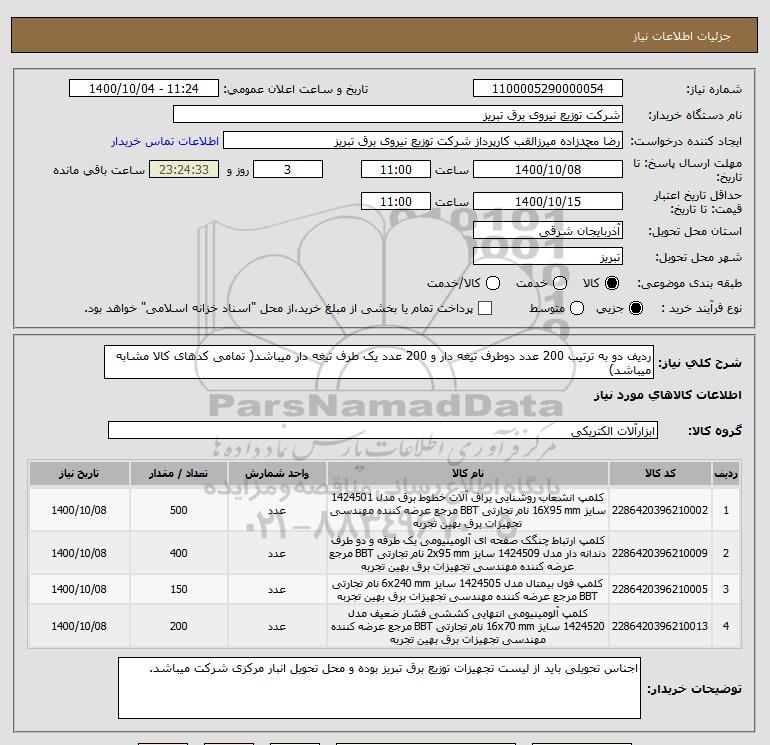This screenshot has width=770, height=745.
Task: Click the response deadline date 1400/10/08 field
Action: 548,169
